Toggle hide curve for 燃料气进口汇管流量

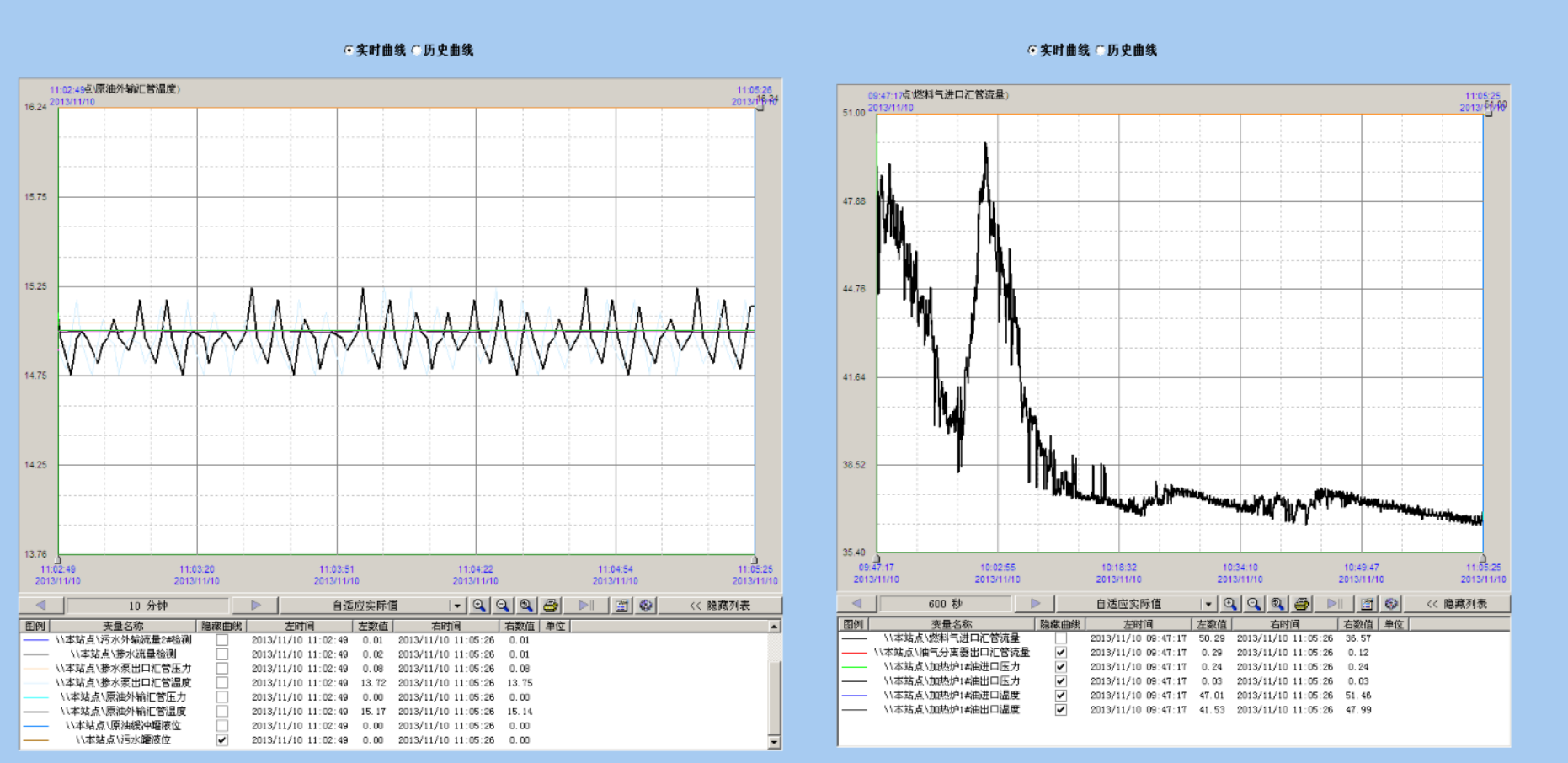tap(1061, 638)
